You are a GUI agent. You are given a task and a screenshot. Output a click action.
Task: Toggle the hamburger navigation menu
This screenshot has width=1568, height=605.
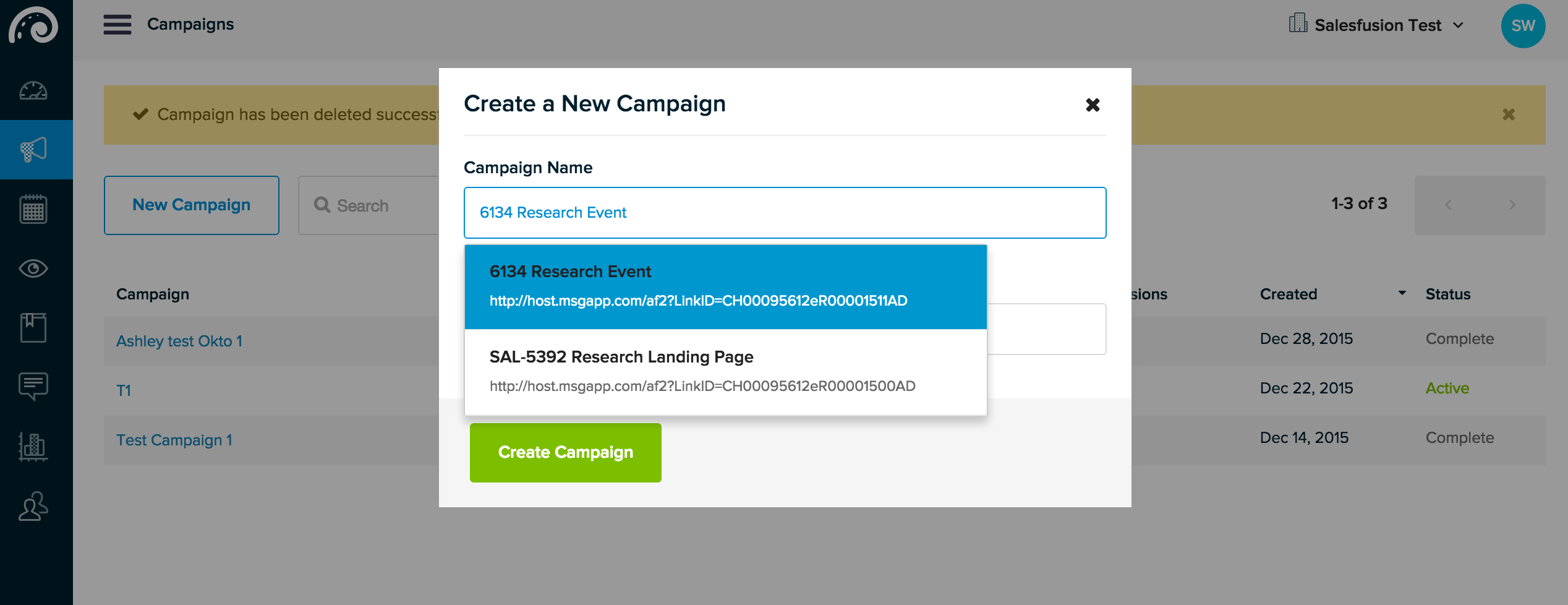[x=117, y=25]
